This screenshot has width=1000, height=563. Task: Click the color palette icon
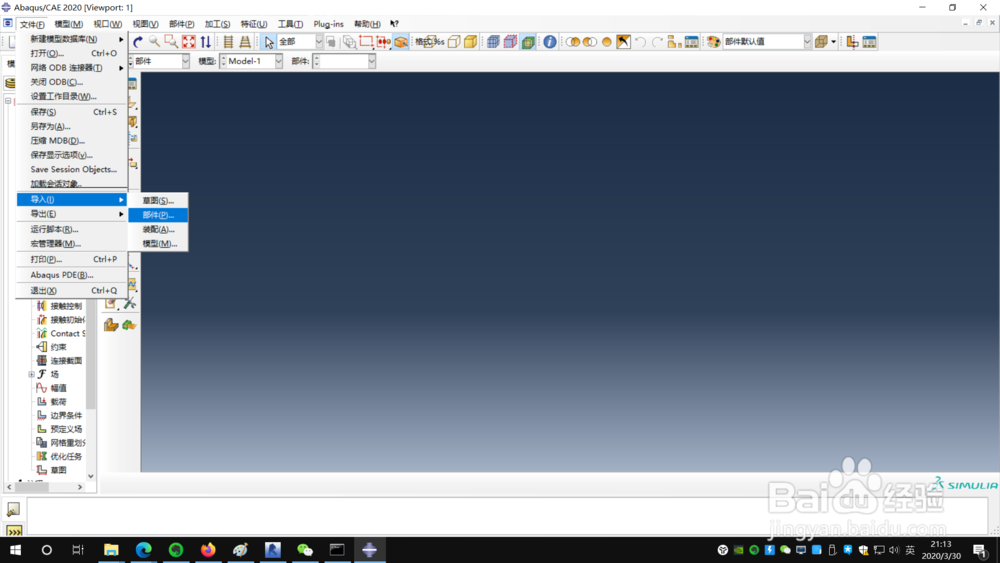click(x=714, y=42)
